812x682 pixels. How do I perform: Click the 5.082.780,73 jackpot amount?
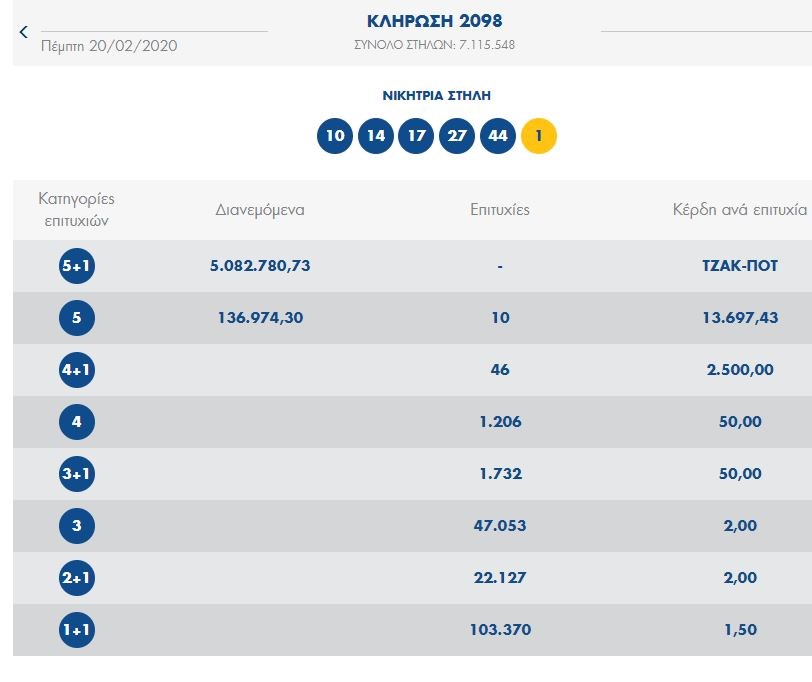[260, 266]
